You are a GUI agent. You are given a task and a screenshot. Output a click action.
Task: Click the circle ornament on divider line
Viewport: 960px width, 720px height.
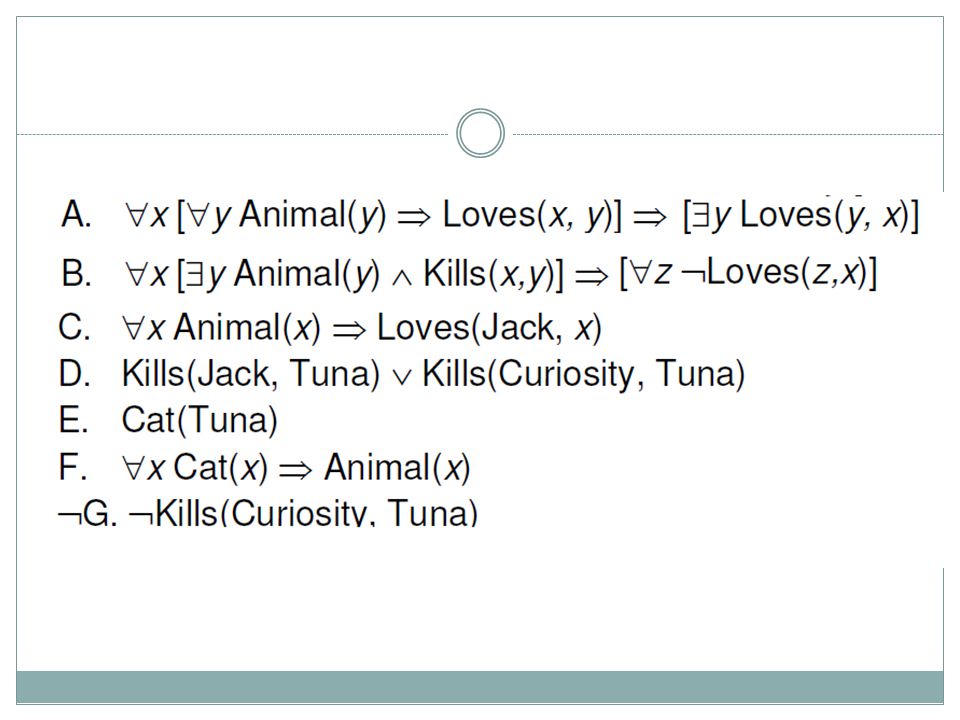click(x=480, y=133)
